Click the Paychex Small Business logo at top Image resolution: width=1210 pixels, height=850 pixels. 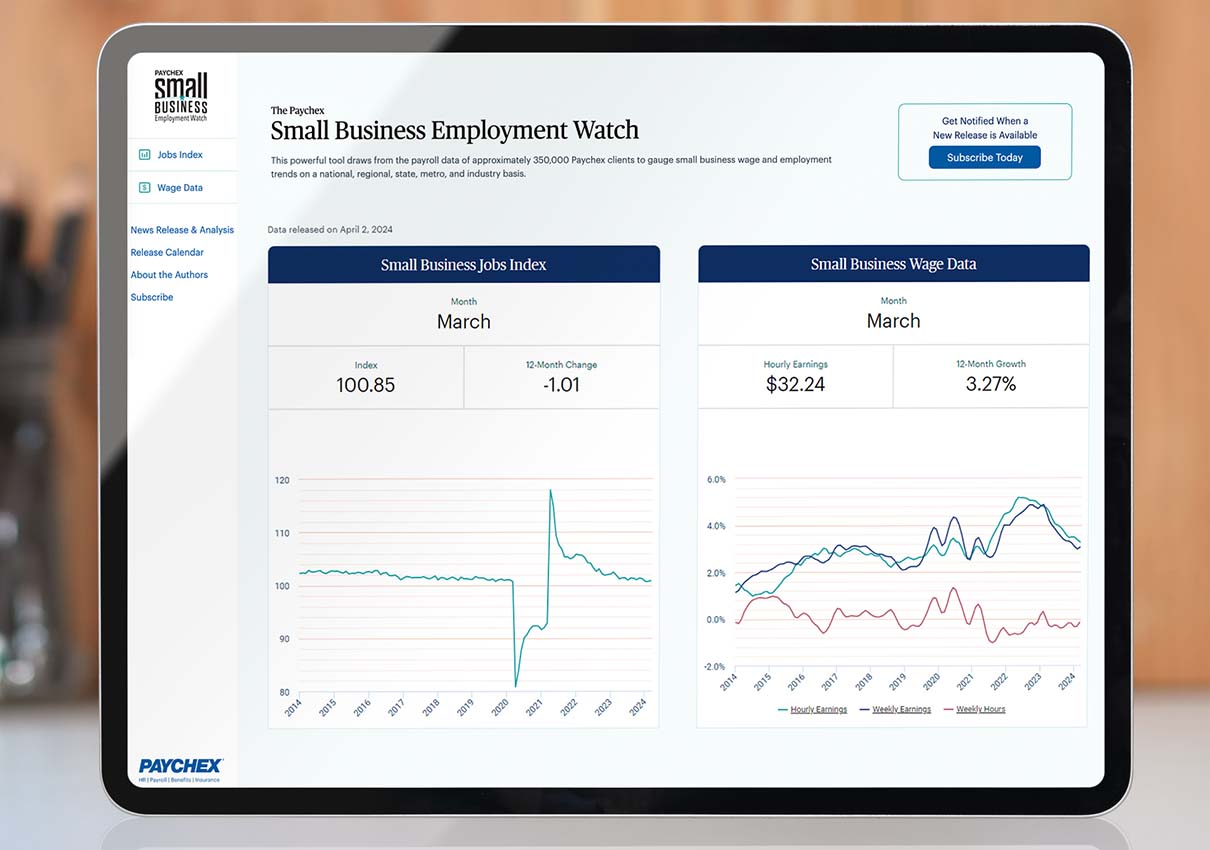pyautogui.click(x=181, y=95)
